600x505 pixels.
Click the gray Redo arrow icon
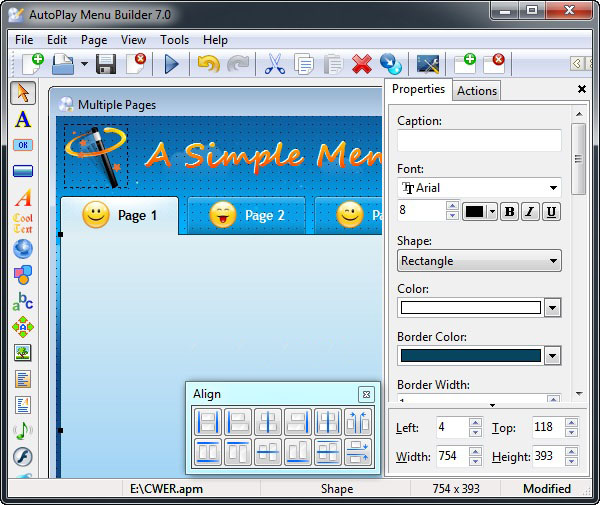[238, 64]
